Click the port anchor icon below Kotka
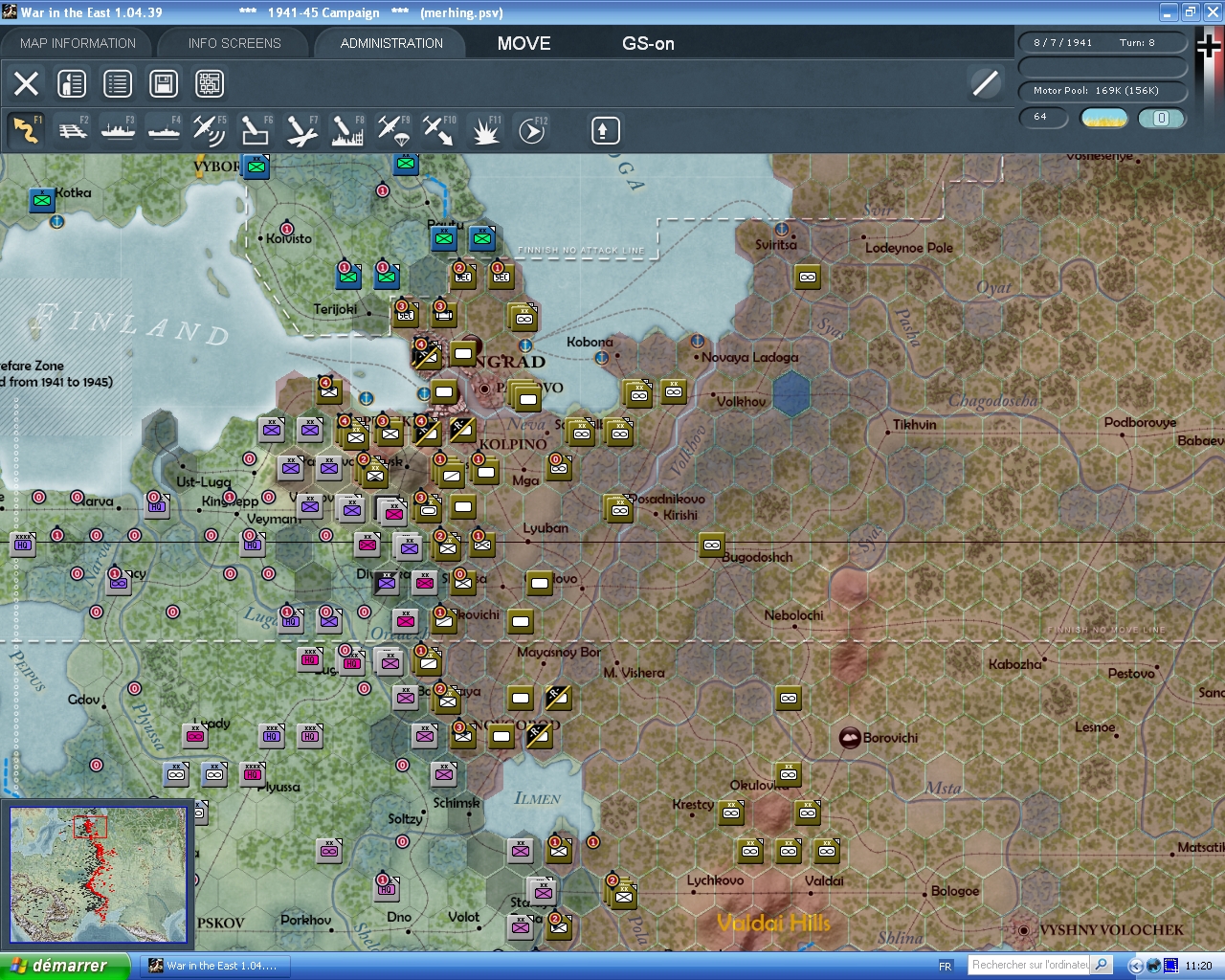1225x980 pixels. [57, 222]
